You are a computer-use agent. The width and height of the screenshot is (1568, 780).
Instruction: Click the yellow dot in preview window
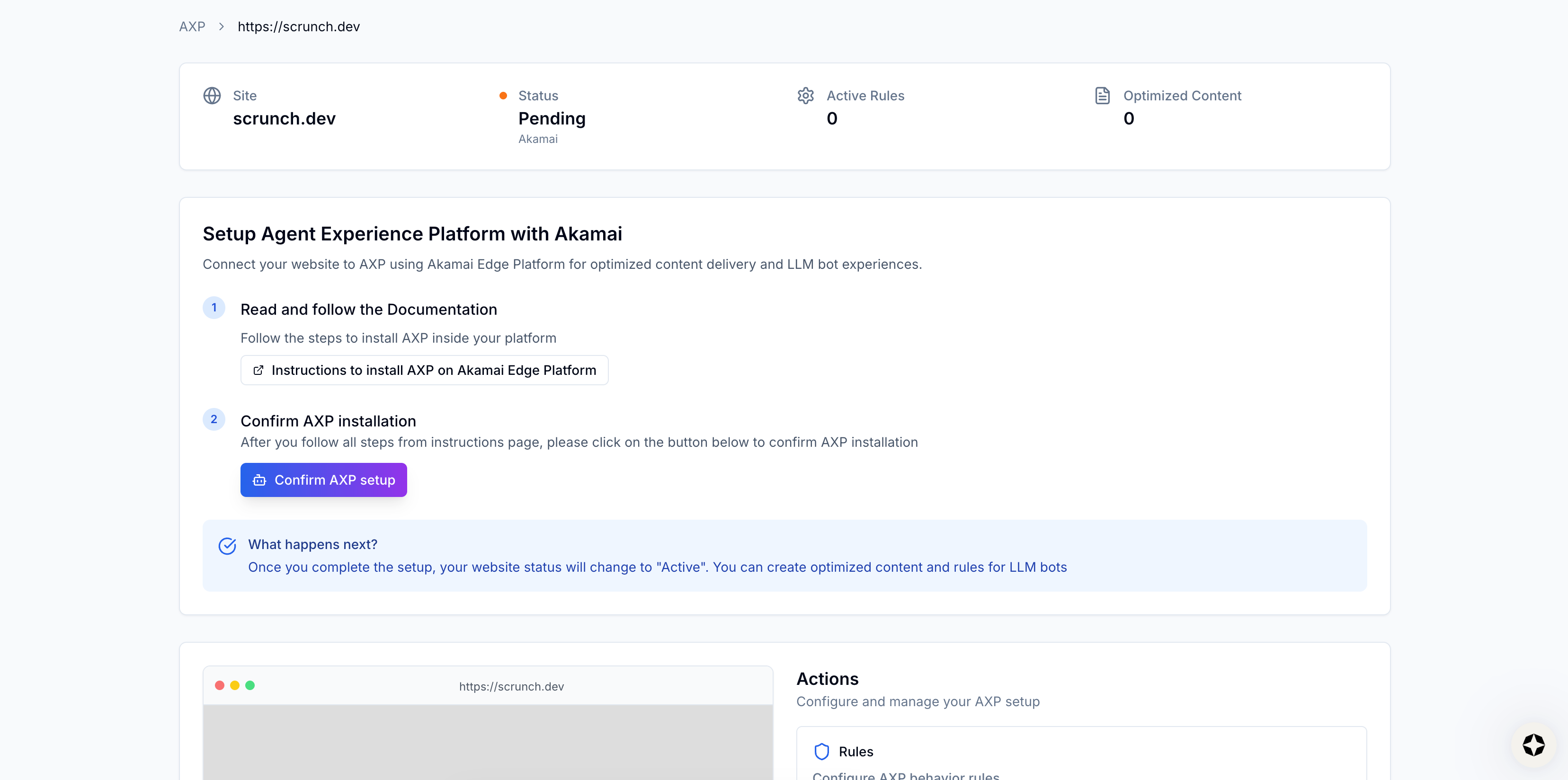pyautogui.click(x=235, y=685)
